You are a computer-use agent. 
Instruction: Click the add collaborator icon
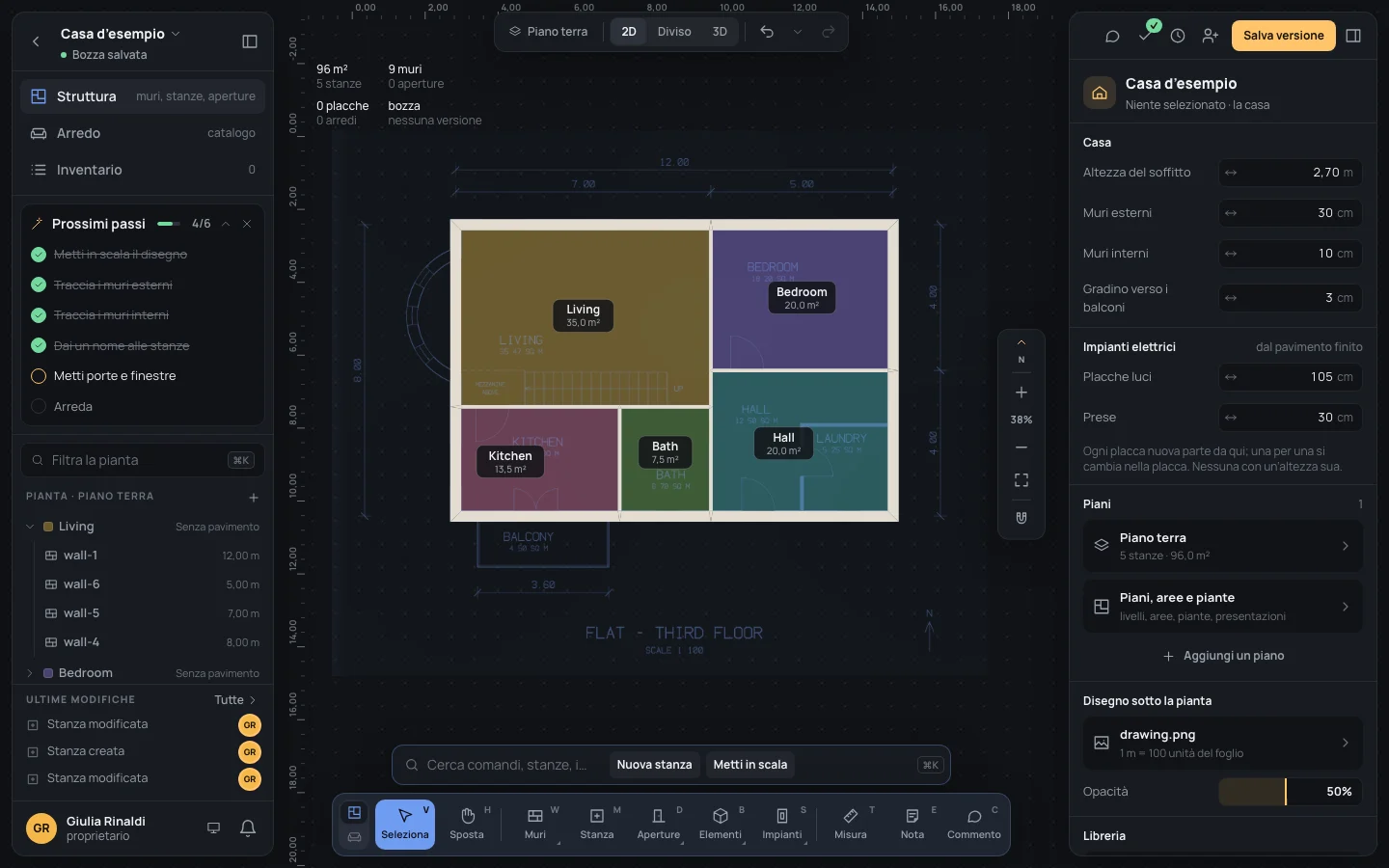click(1211, 36)
